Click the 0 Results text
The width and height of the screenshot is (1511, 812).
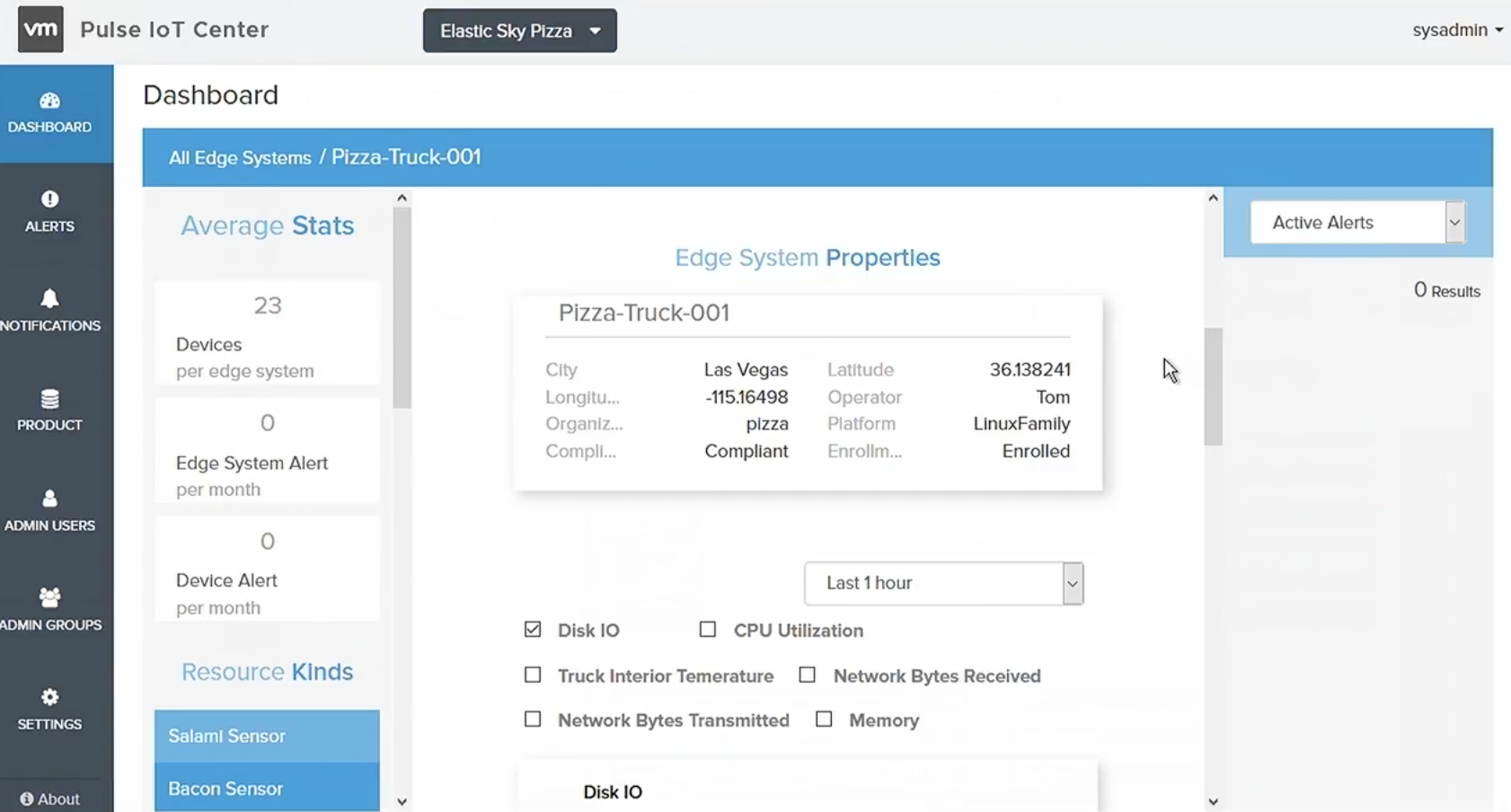(1446, 290)
